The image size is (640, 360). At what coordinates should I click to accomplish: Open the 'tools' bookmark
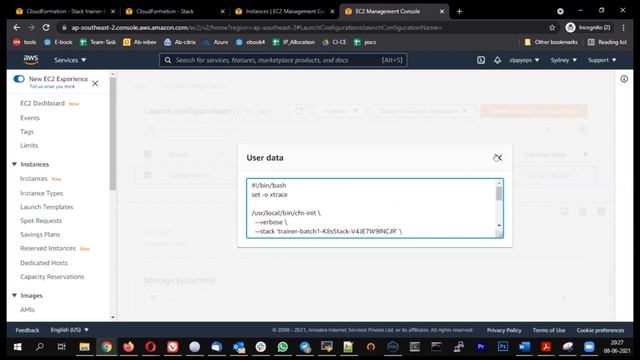tap(25, 42)
